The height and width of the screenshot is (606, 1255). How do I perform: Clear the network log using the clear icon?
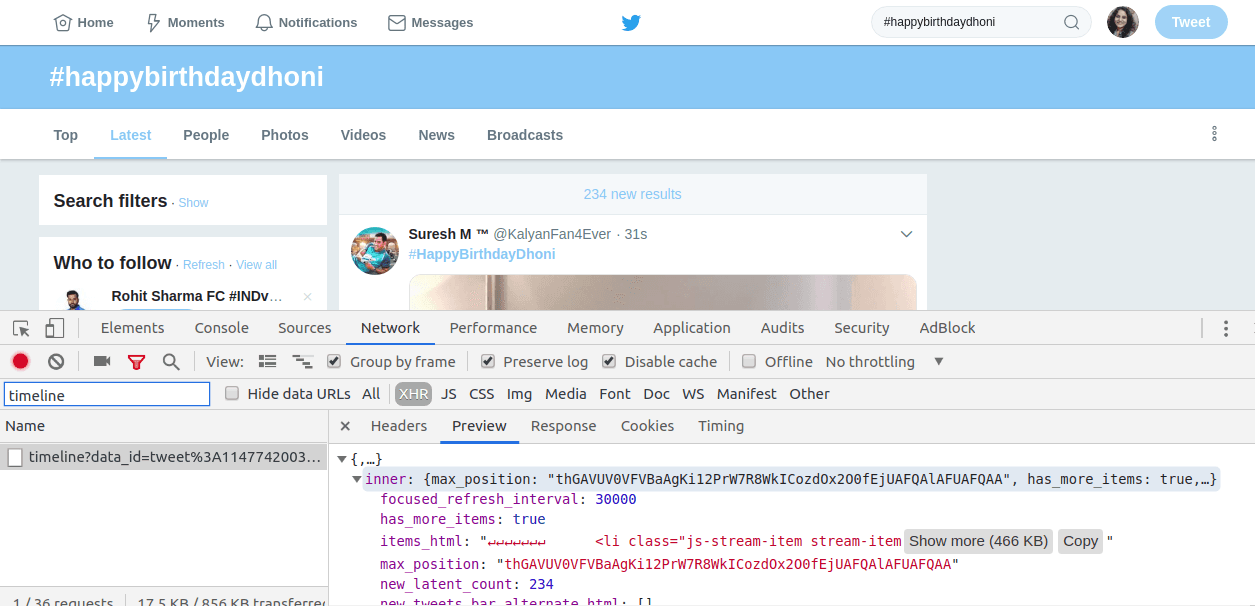tap(56, 362)
